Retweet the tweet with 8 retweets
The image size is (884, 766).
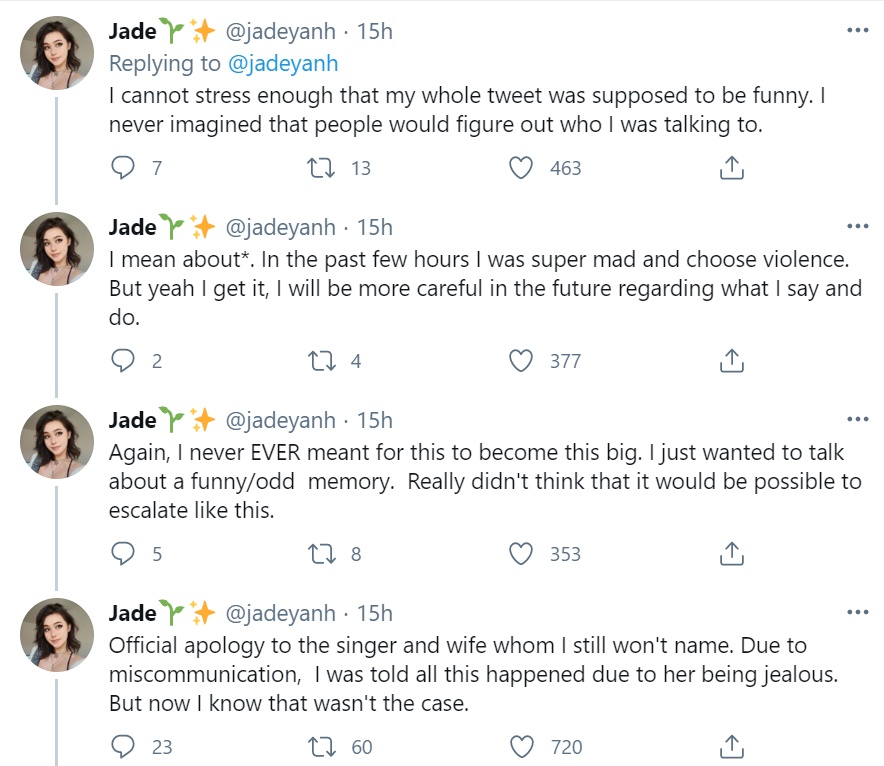coord(321,554)
